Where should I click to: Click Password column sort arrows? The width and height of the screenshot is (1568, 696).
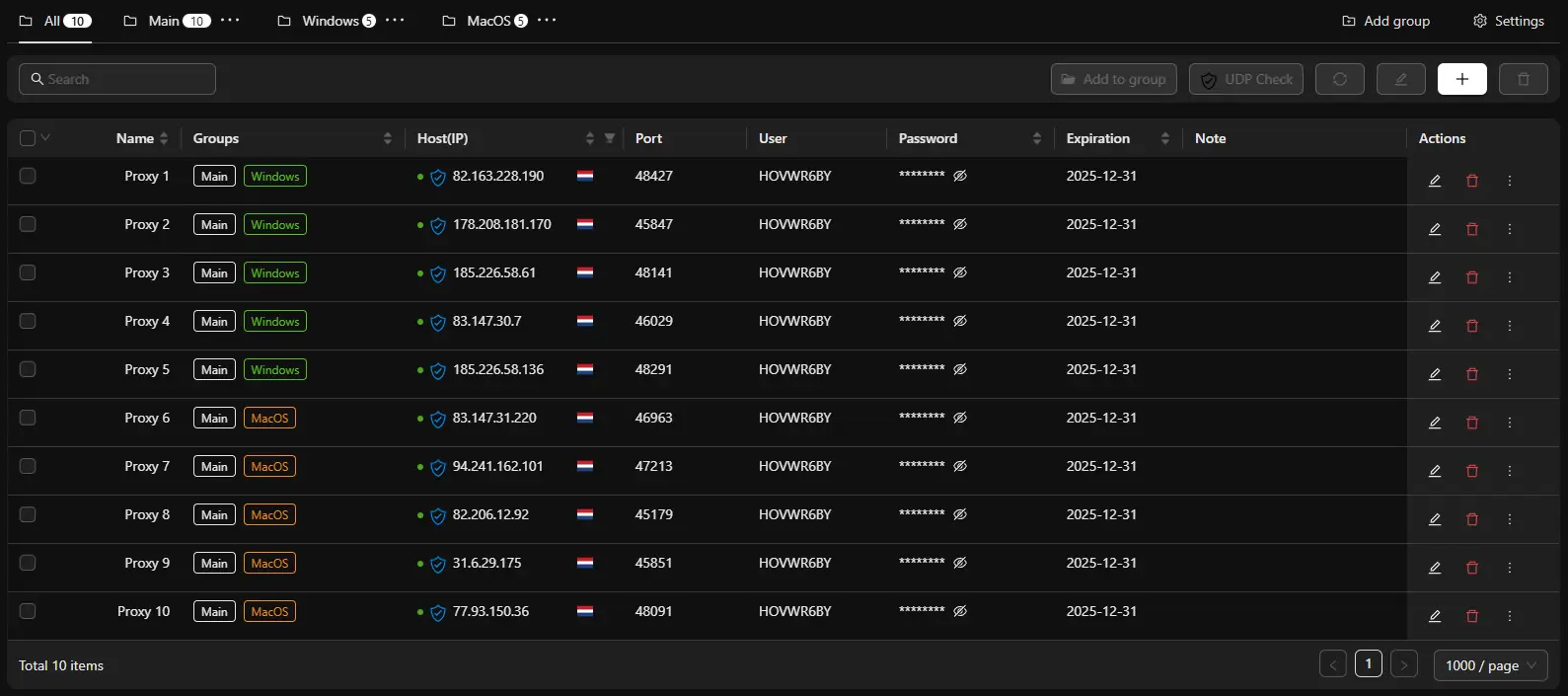[x=1037, y=138]
